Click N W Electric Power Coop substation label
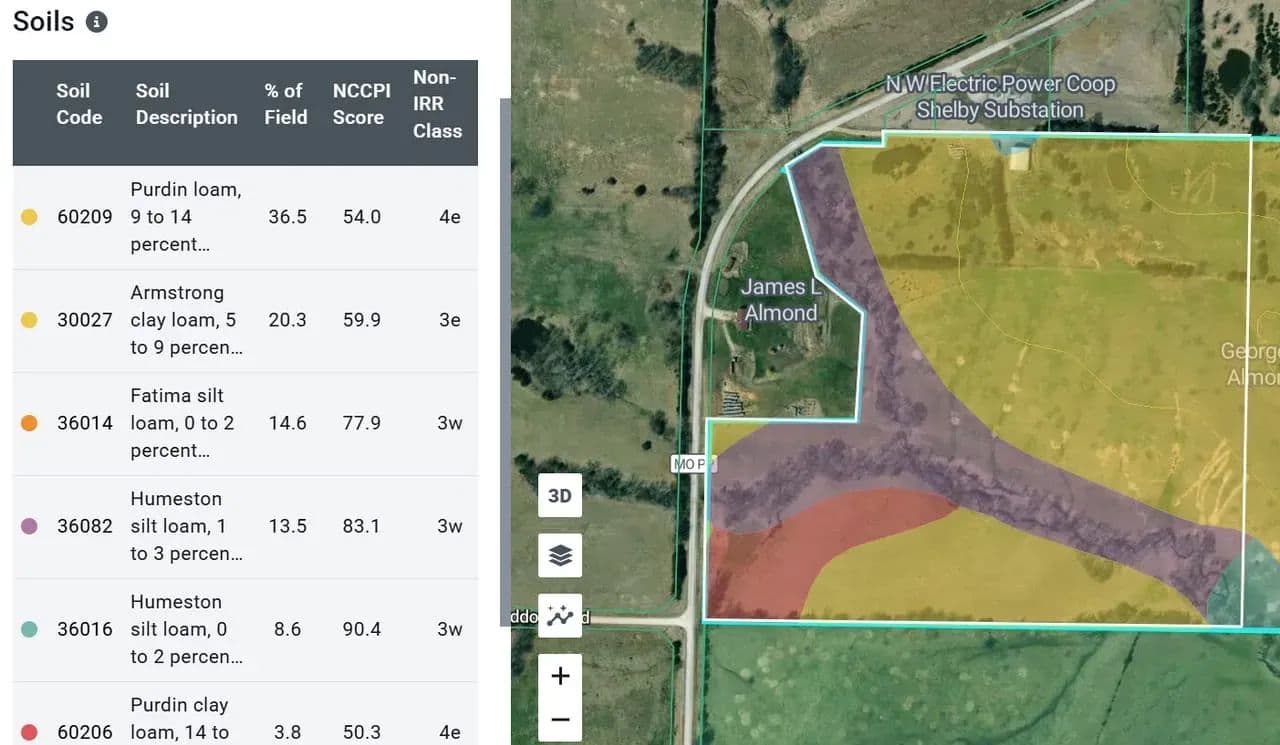Viewport: 1280px width, 745px height. pyautogui.click(x=1000, y=97)
